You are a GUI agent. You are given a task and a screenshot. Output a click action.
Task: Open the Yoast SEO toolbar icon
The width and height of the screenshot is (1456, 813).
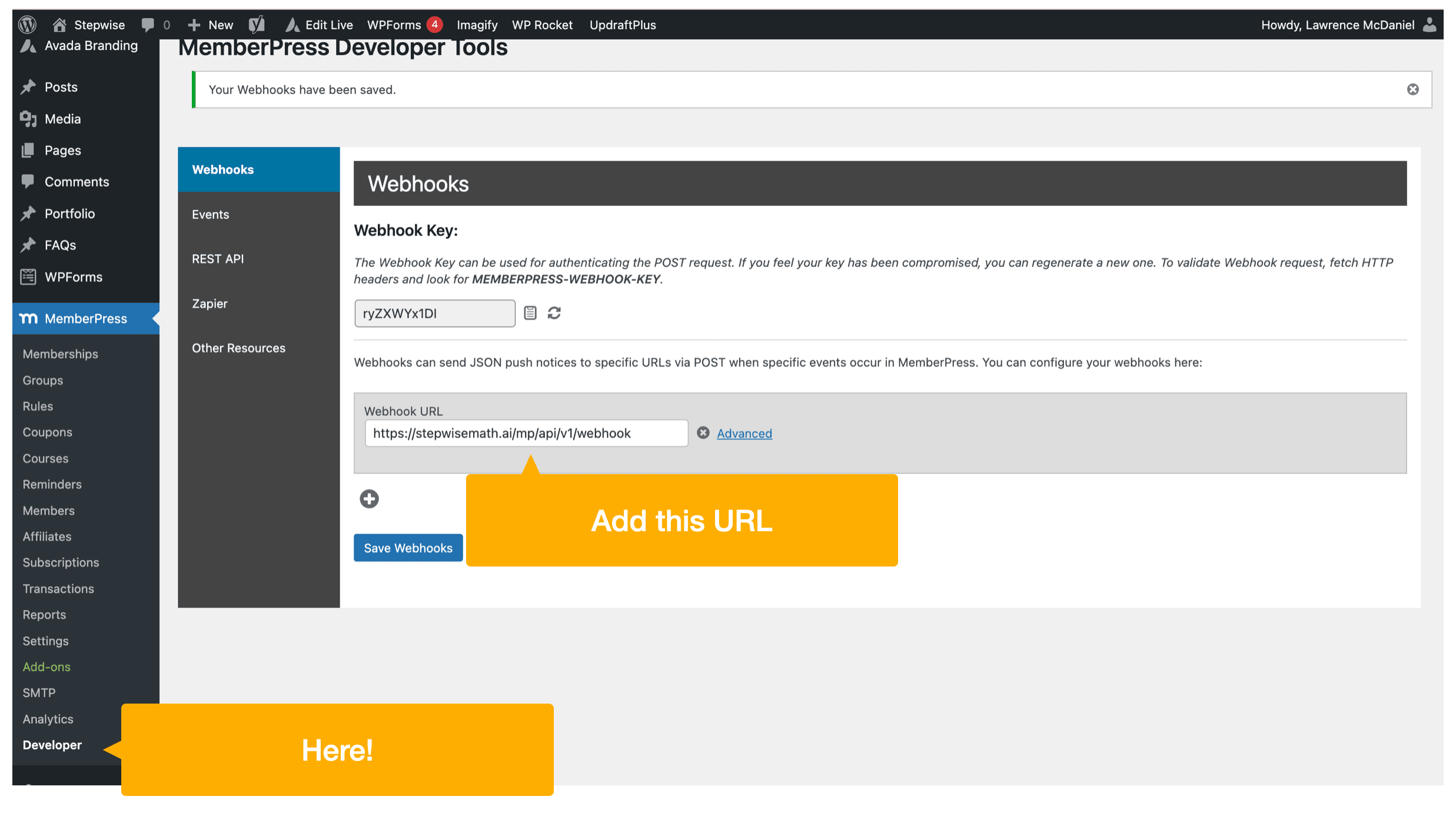(x=256, y=24)
